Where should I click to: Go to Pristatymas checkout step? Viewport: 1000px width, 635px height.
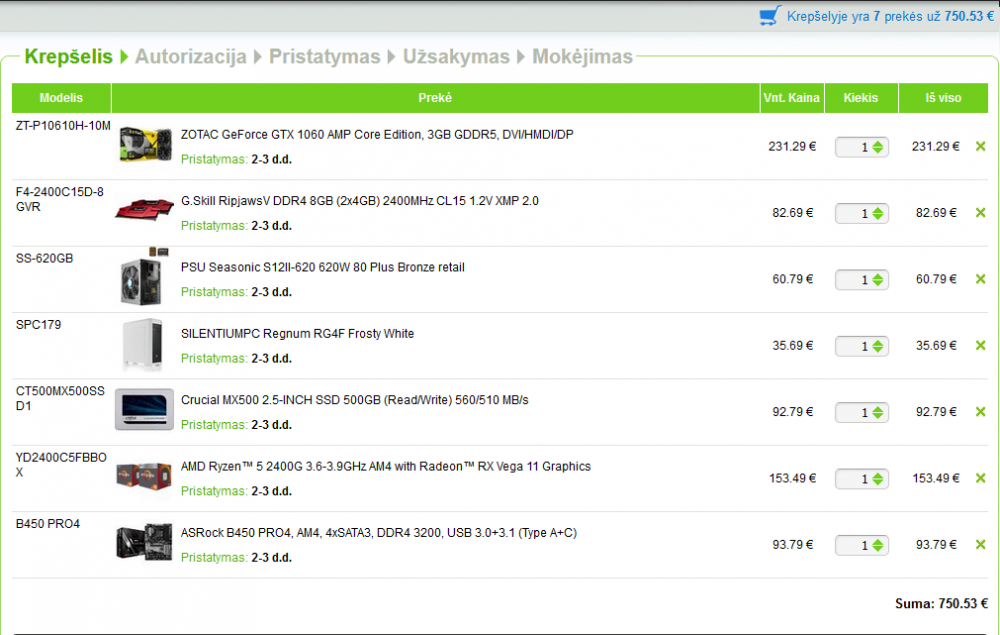[x=325, y=57]
